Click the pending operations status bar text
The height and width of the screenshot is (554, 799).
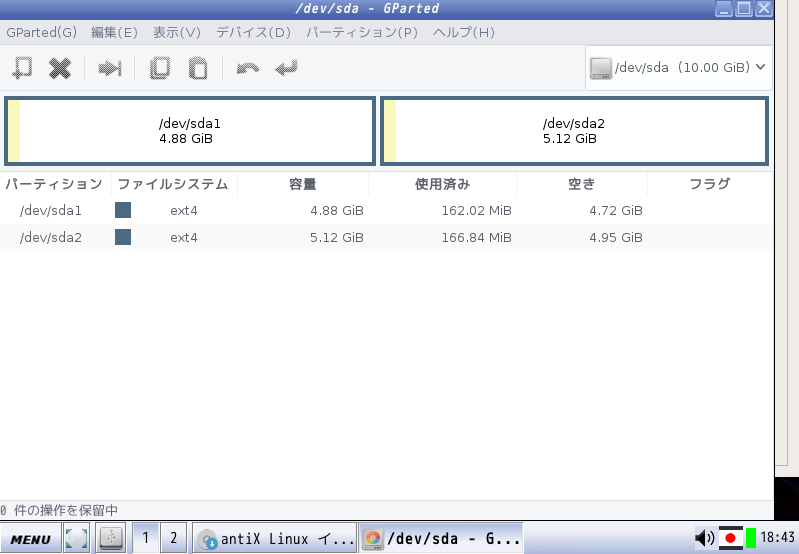point(59,510)
